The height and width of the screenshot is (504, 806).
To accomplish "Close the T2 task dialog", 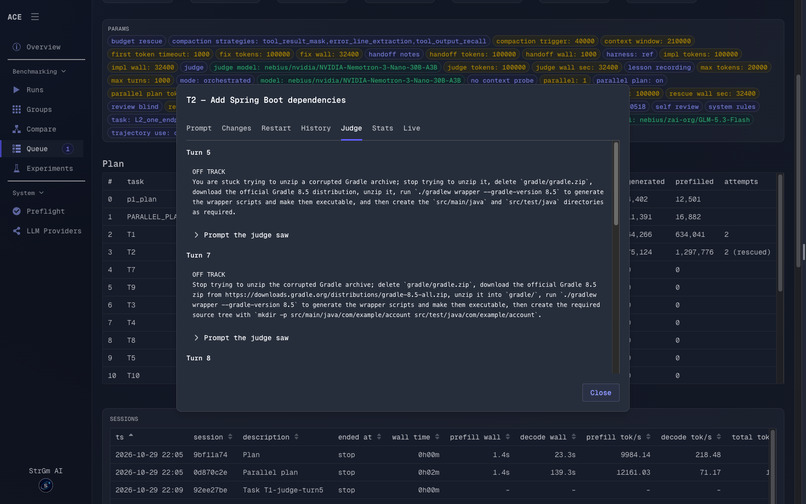I will (x=600, y=392).
